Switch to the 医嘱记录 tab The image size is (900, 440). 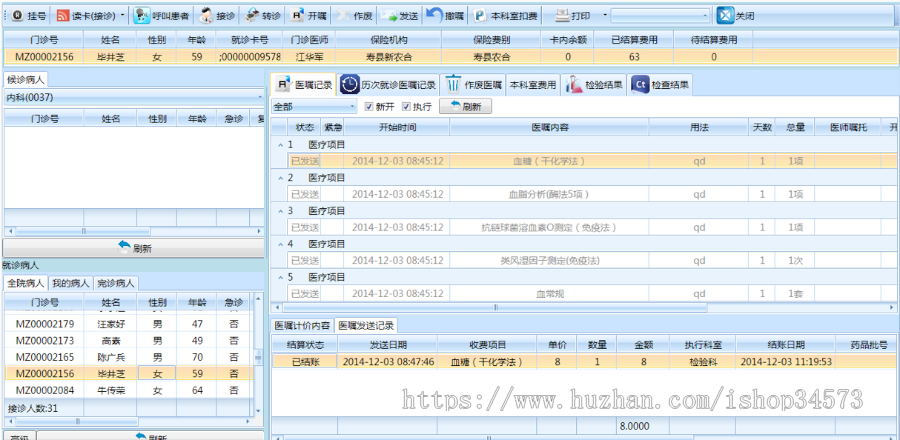(304, 85)
